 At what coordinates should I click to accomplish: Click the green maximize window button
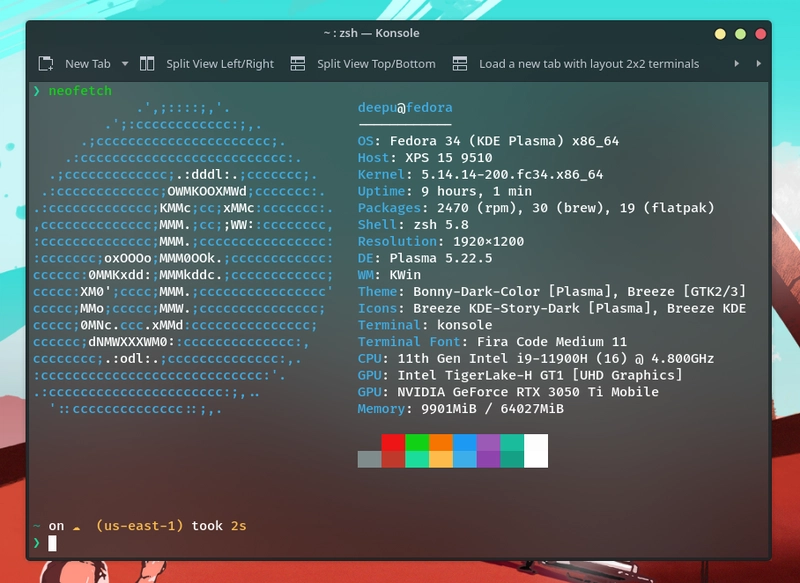740,34
